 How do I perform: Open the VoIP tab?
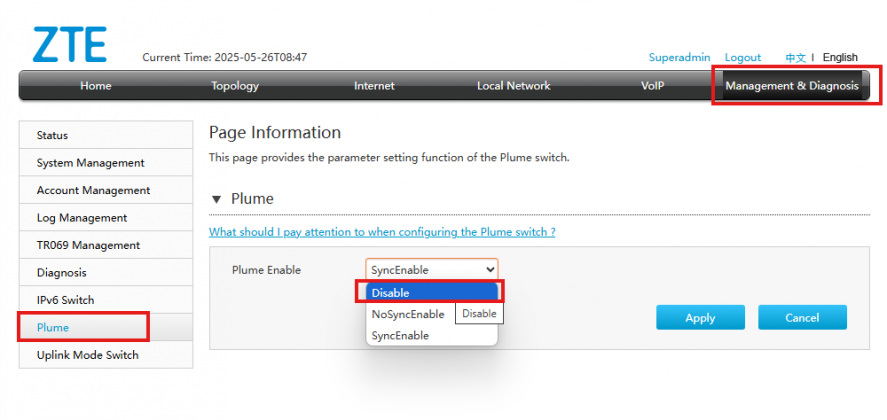(652, 86)
